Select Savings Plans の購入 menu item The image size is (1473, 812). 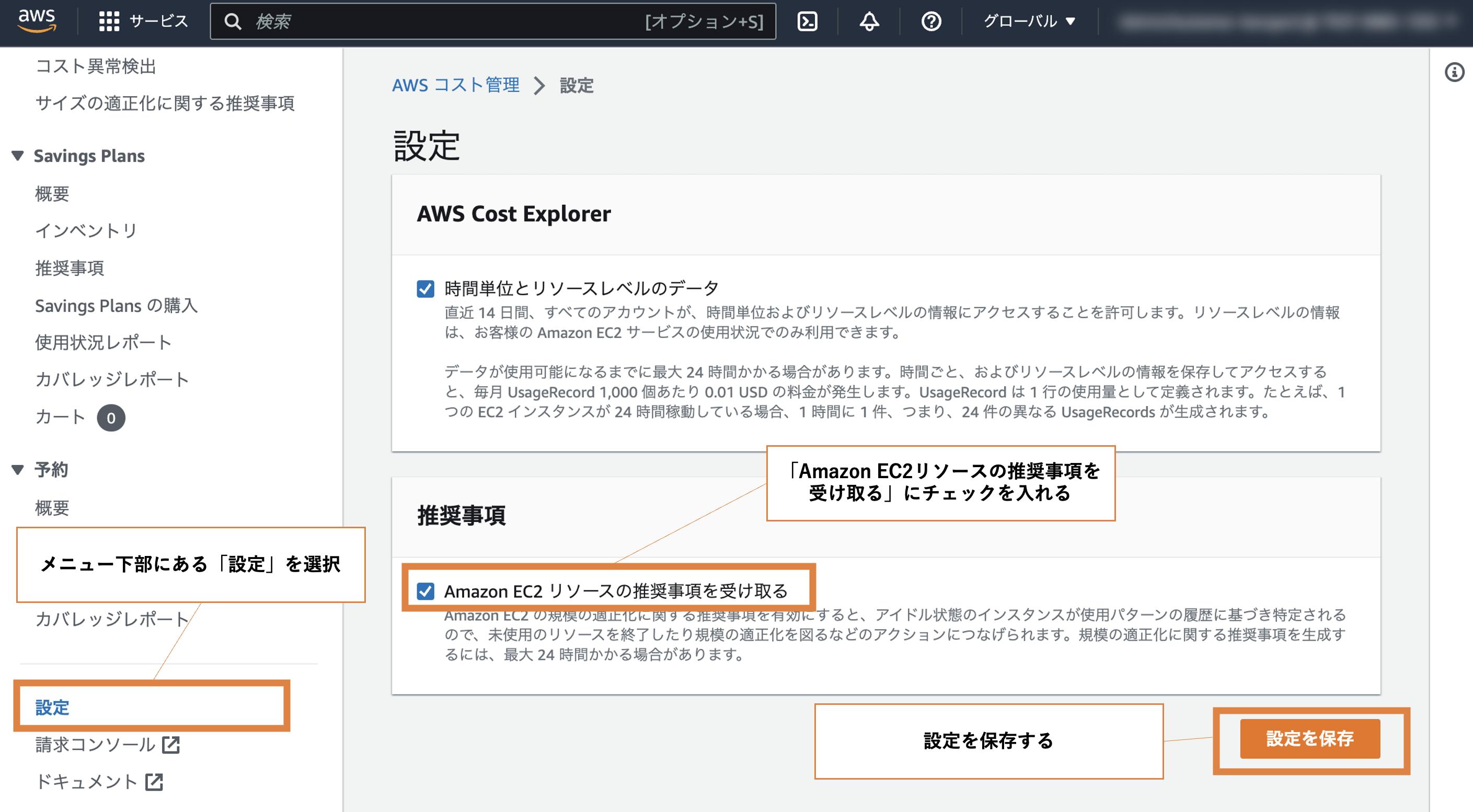(116, 305)
